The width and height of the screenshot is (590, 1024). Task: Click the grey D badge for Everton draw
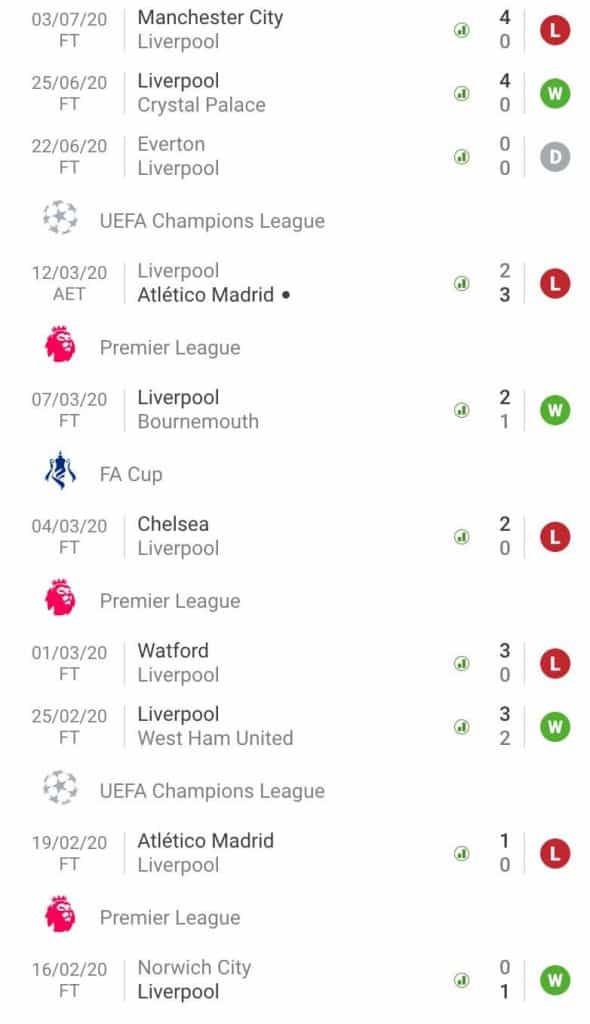pos(554,155)
